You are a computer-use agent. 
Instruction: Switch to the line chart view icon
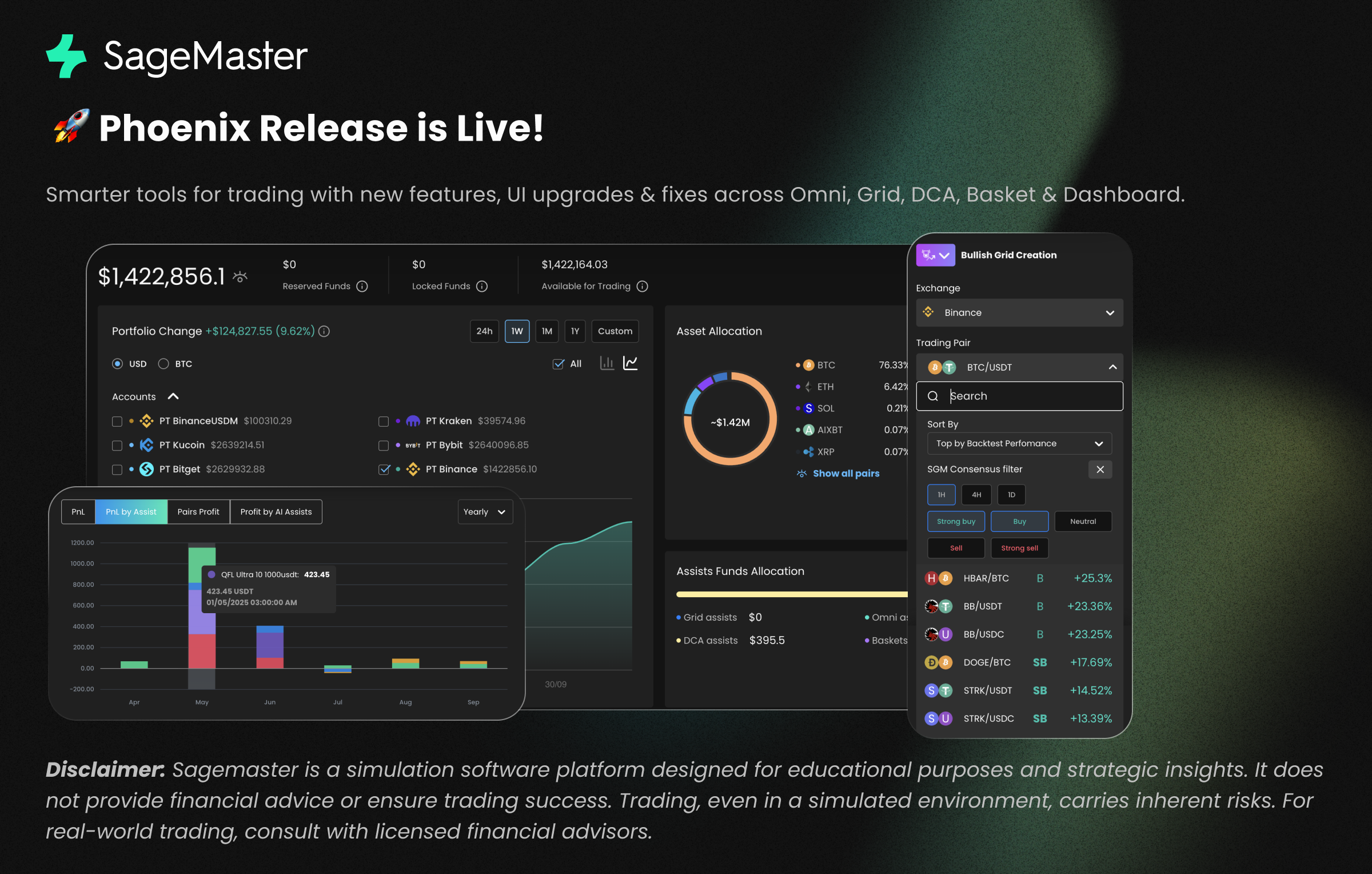tap(631, 363)
